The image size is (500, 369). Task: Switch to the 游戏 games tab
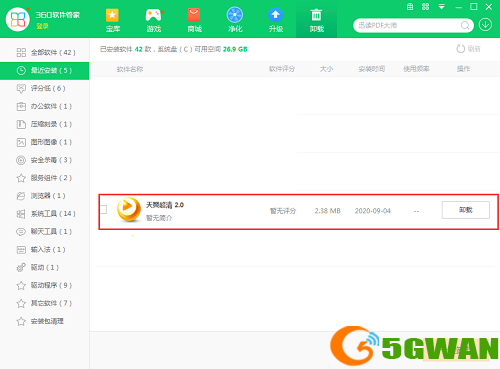pos(154,20)
